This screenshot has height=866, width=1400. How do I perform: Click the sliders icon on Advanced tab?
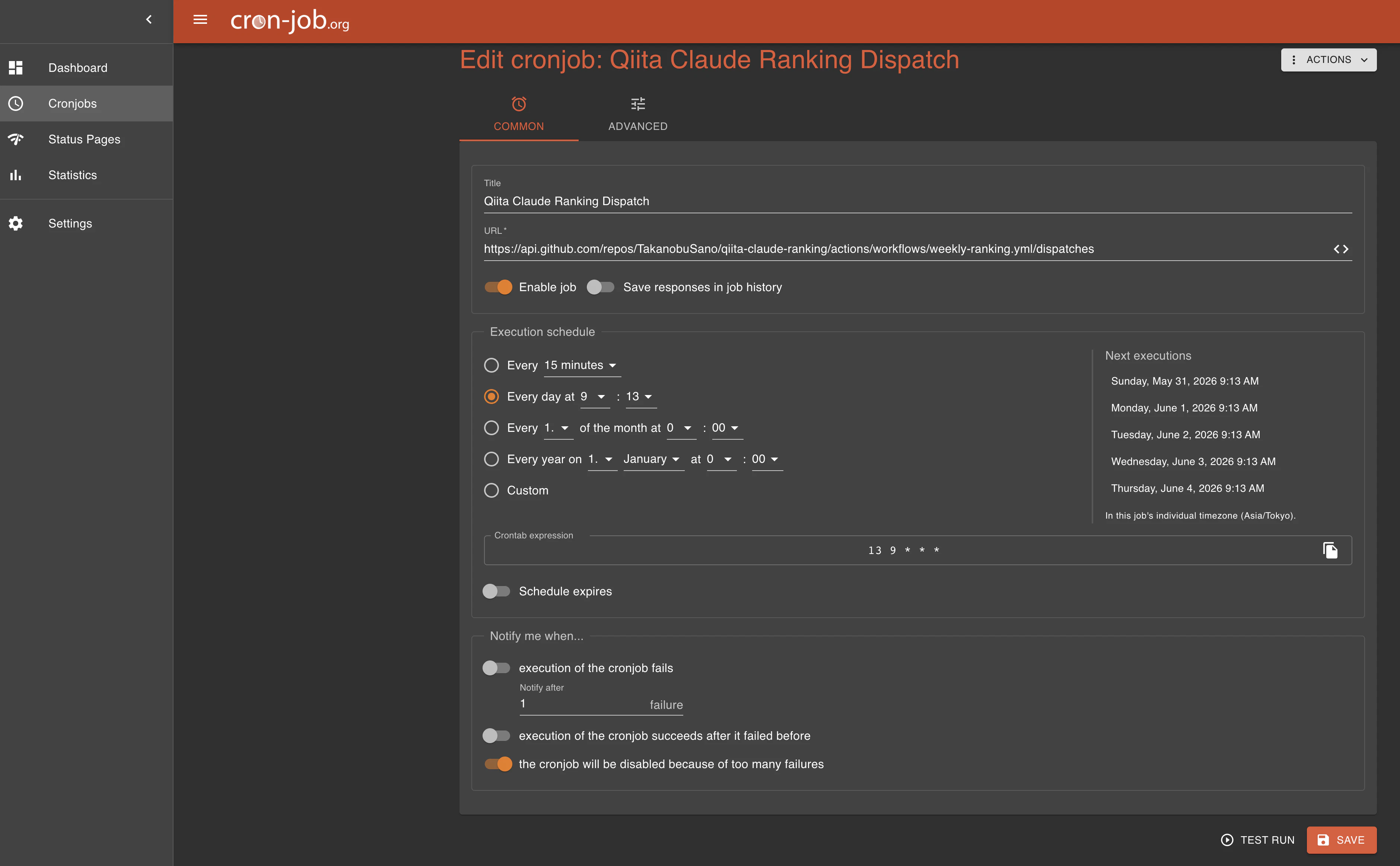click(x=638, y=104)
